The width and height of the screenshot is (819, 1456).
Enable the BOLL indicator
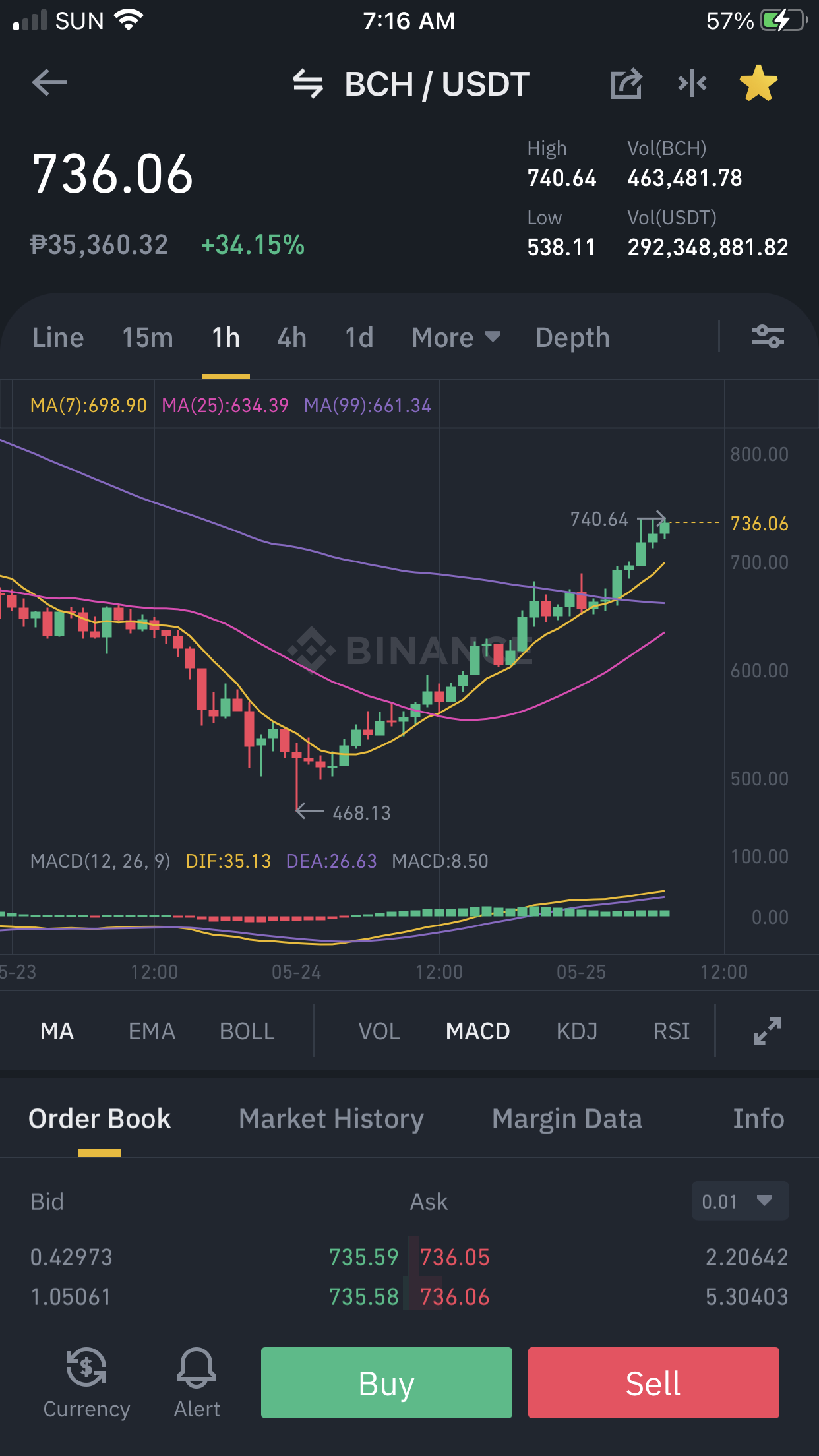(x=247, y=1031)
